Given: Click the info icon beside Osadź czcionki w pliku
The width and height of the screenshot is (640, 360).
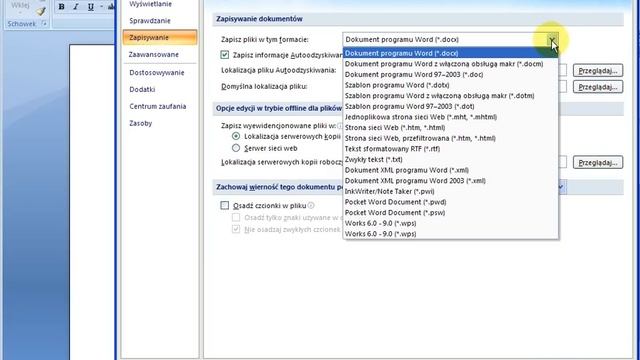Looking at the screenshot, I should point(311,205).
